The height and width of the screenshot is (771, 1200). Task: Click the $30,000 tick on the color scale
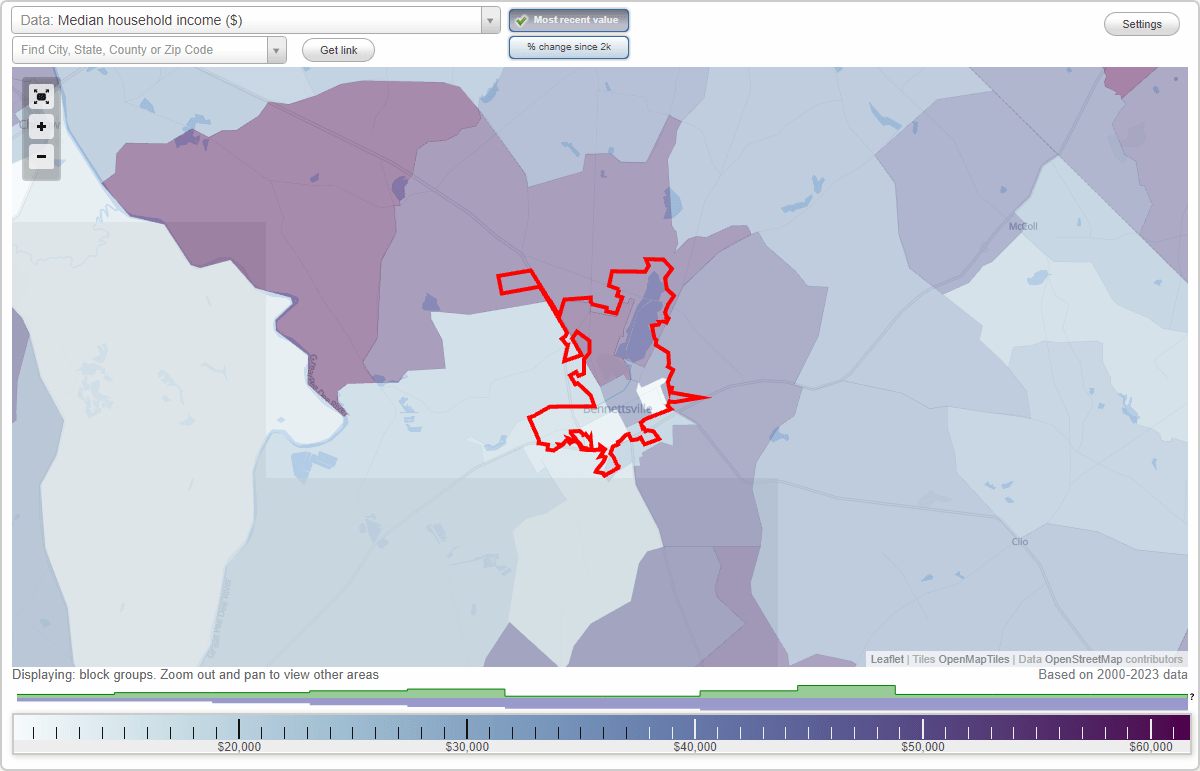467,728
